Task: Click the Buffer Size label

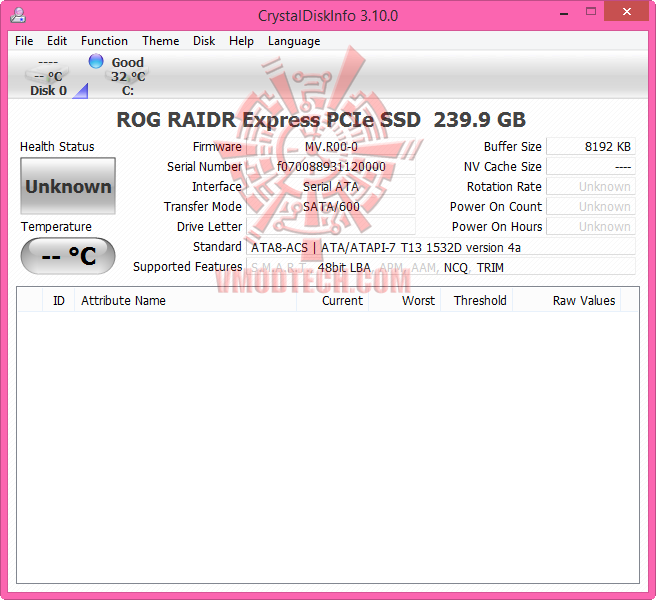Action: (x=512, y=146)
